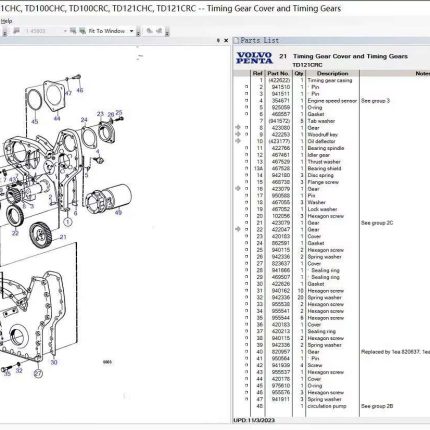The image size is (430, 430).
Task: Sort by the Part No. column header
Action: click(x=278, y=73)
